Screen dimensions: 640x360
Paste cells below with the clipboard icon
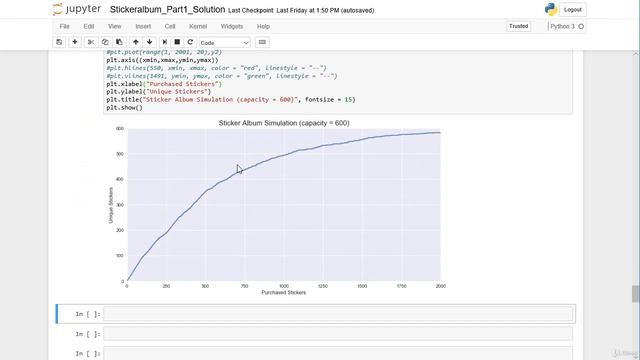[x=119, y=42]
